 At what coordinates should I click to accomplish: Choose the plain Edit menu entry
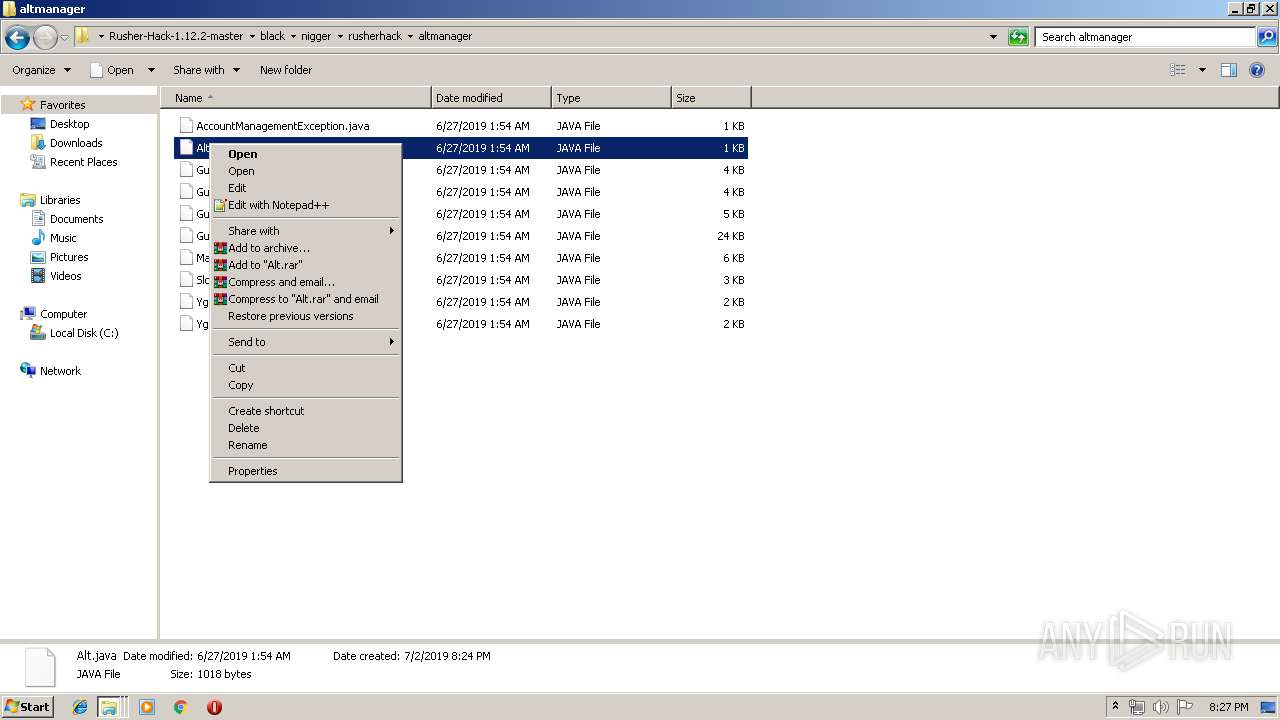(x=236, y=188)
